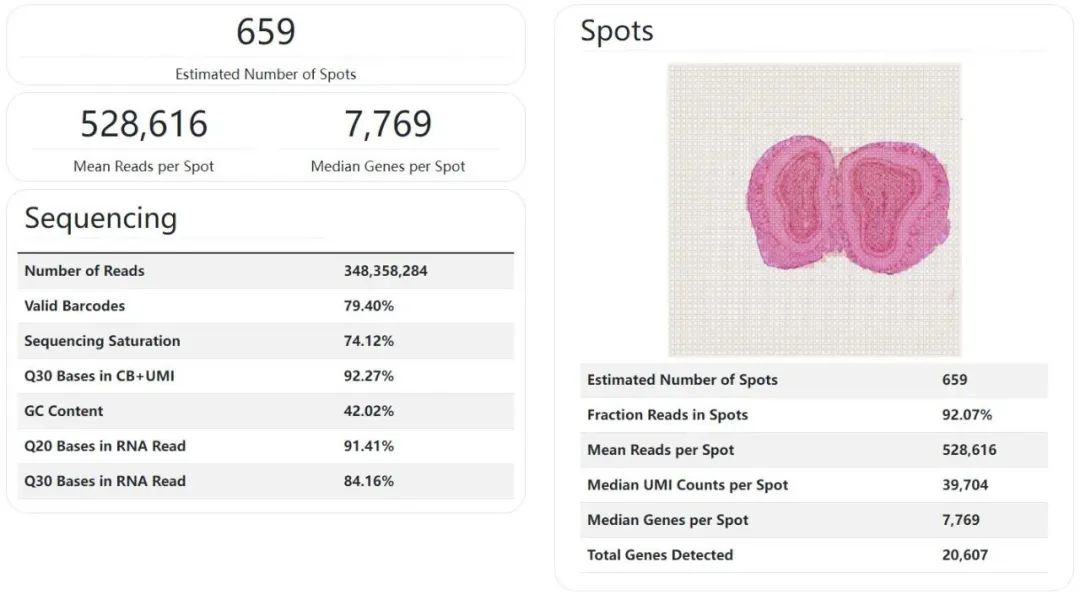Click the Spots panel heading
Viewport: 1080px width, 595px height.
(617, 31)
